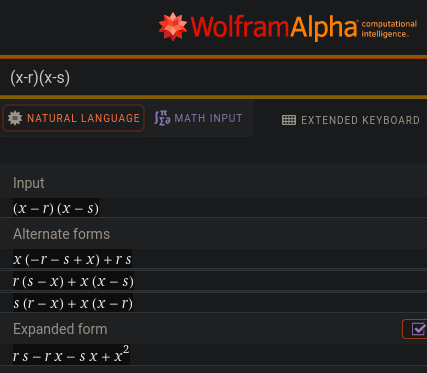
Task: Open the Extended Keyboard
Action: (x=351, y=120)
